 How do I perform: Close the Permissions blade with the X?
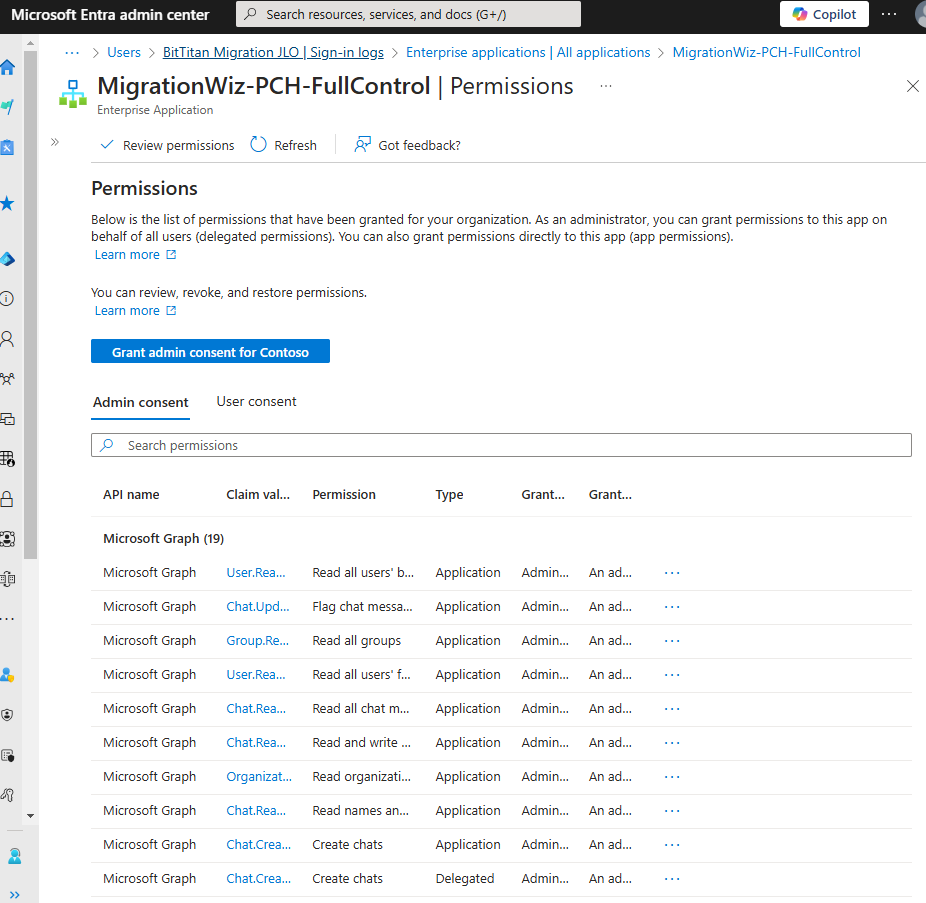pos(912,86)
